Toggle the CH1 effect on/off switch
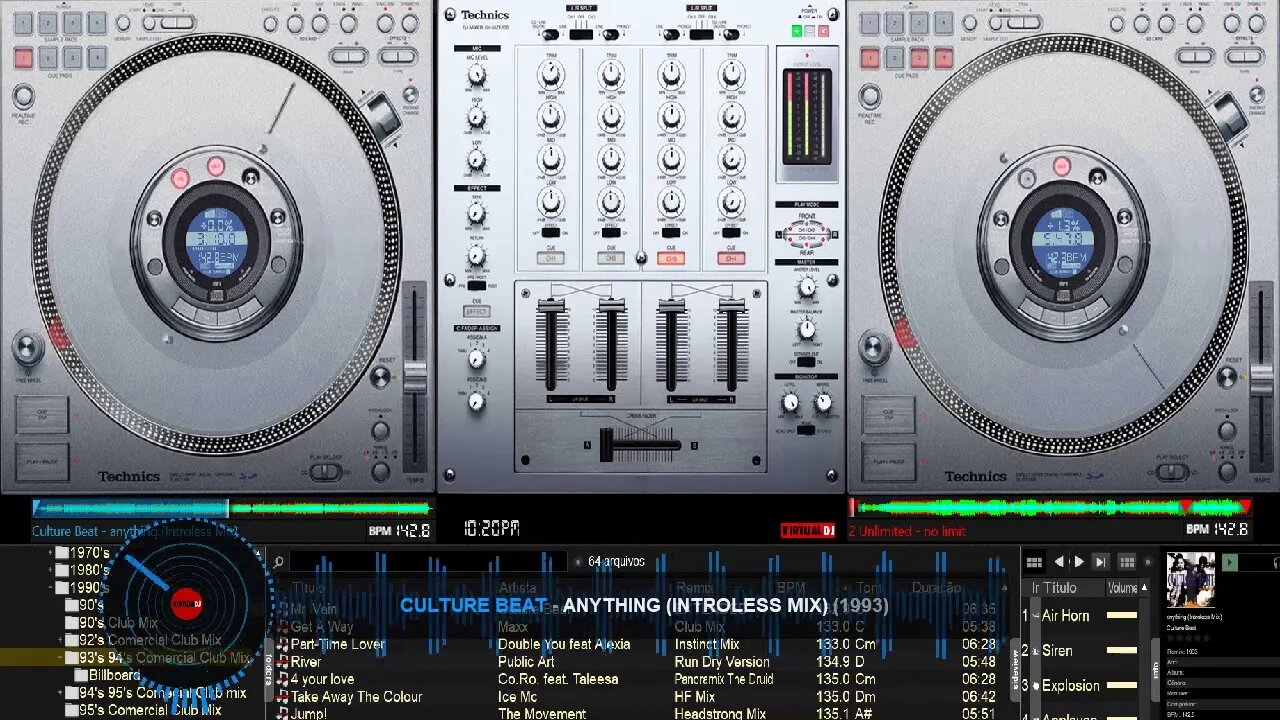This screenshot has height=720, width=1280. 550,232
